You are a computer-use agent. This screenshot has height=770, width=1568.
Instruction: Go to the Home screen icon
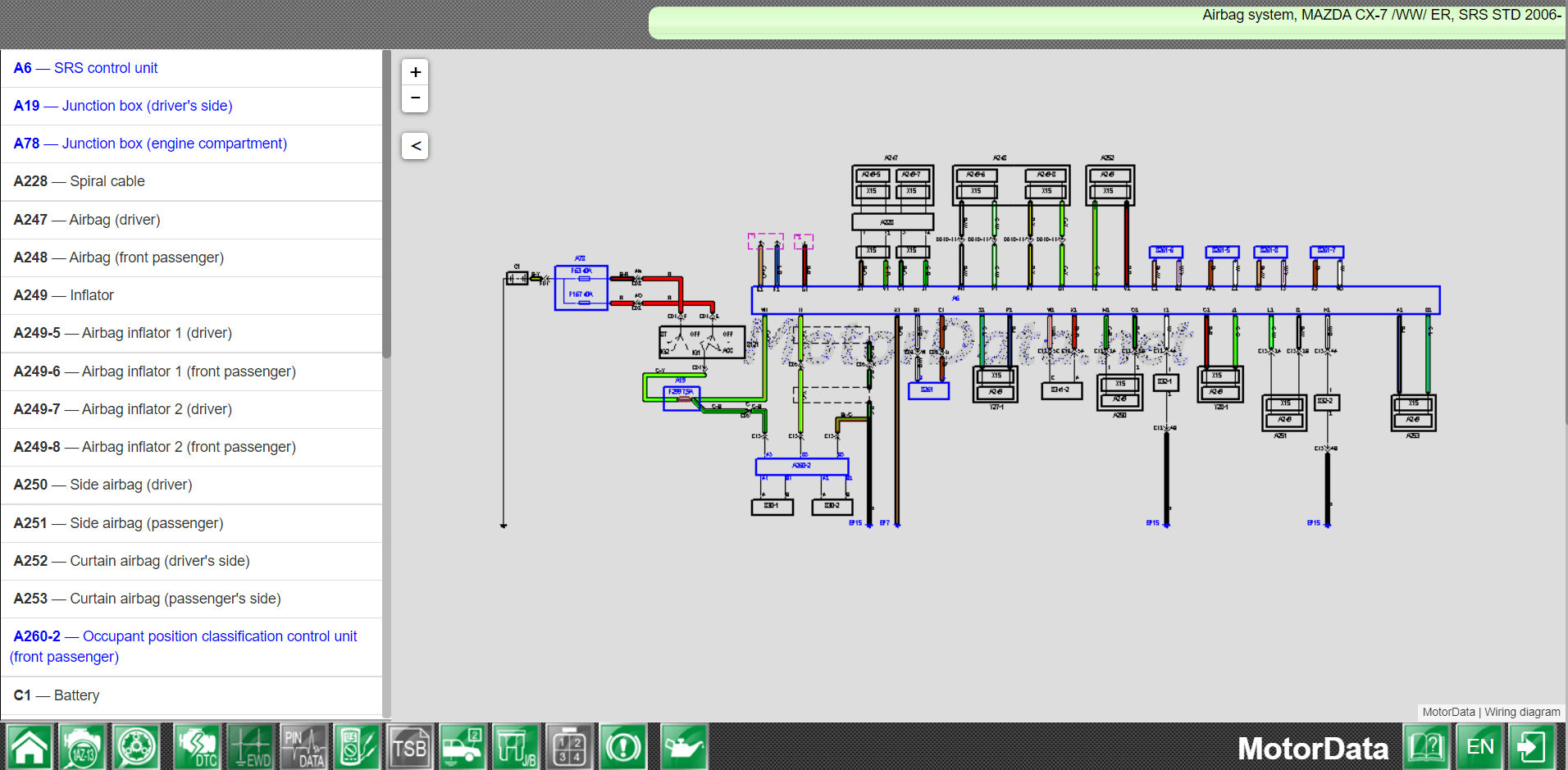click(30, 747)
